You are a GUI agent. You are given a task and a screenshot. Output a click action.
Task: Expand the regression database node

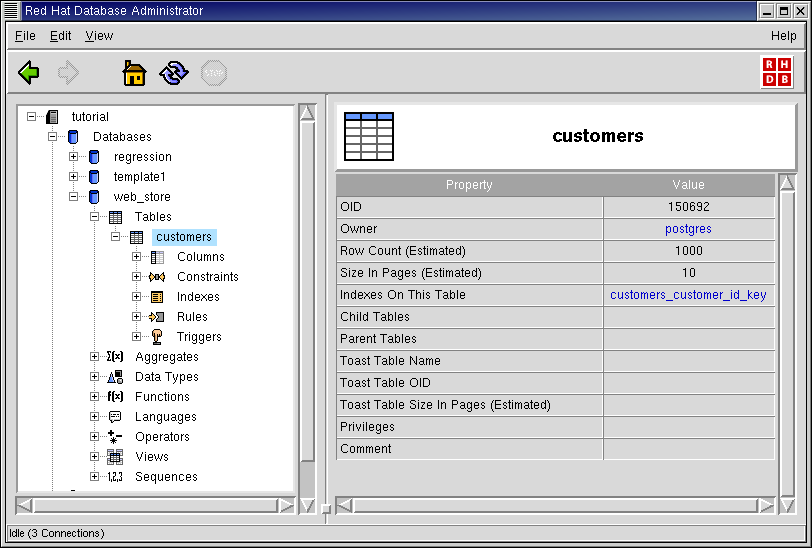pos(73,156)
